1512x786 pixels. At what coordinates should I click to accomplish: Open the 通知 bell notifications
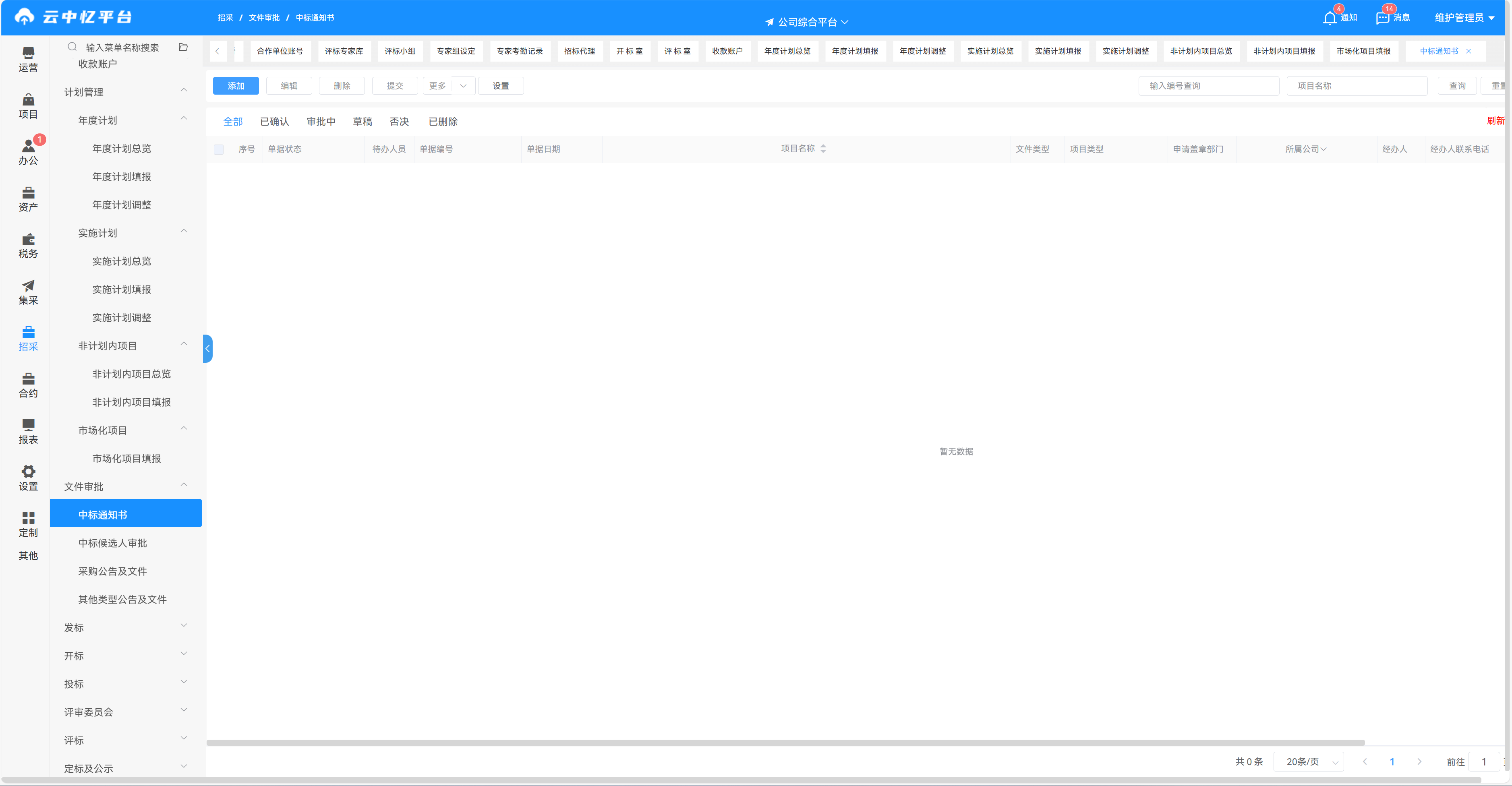pyautogui.click(x=1340, y=18)
